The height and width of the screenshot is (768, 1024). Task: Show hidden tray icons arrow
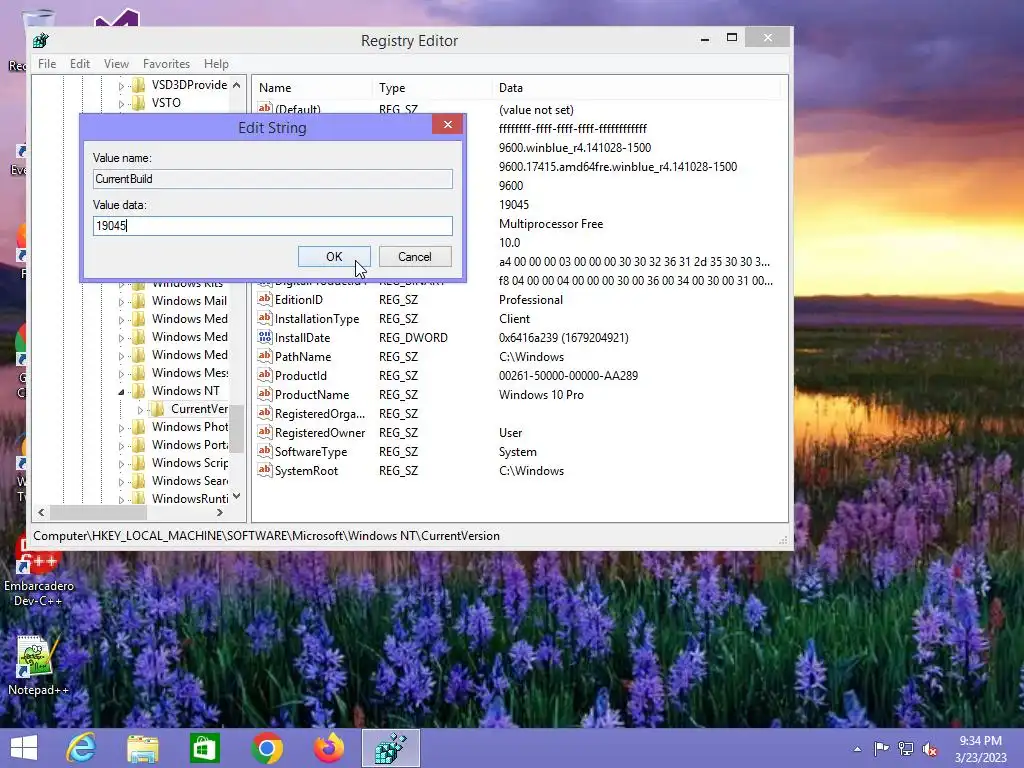[857, 749]
